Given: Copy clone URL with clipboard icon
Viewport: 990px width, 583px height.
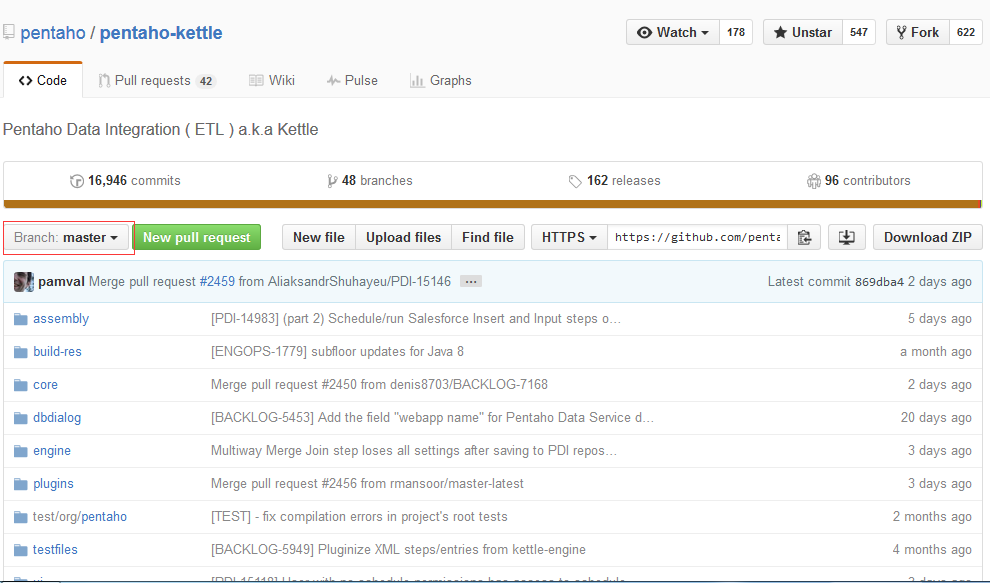Looking at the screenshot, I should 804,237.
